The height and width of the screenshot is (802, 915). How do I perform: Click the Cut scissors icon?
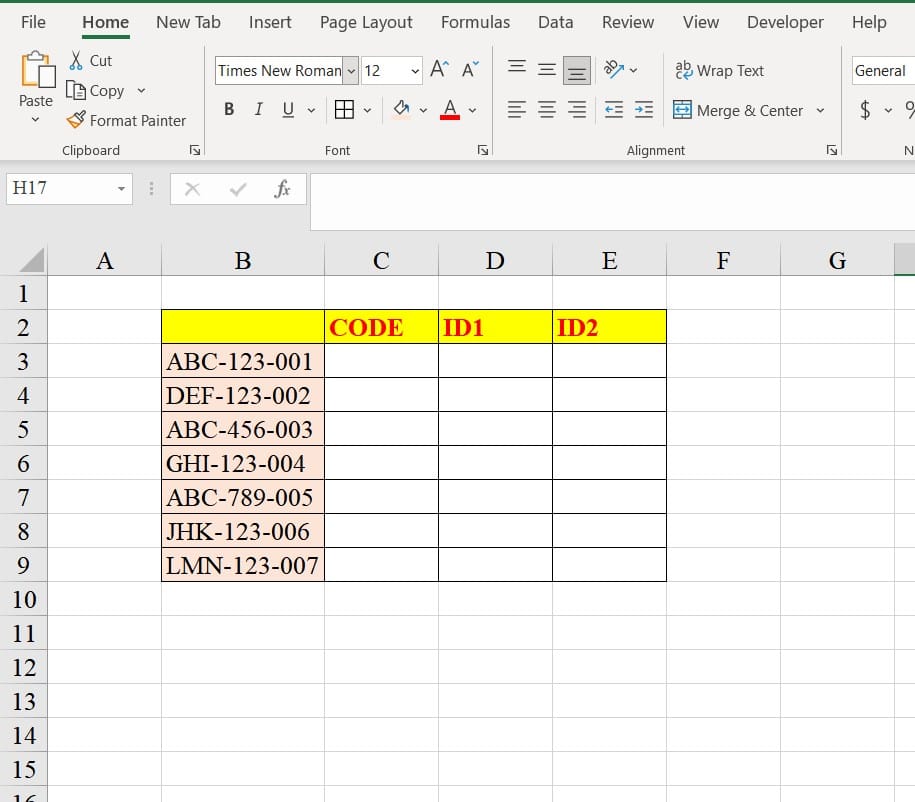click(x=76, y=60)
